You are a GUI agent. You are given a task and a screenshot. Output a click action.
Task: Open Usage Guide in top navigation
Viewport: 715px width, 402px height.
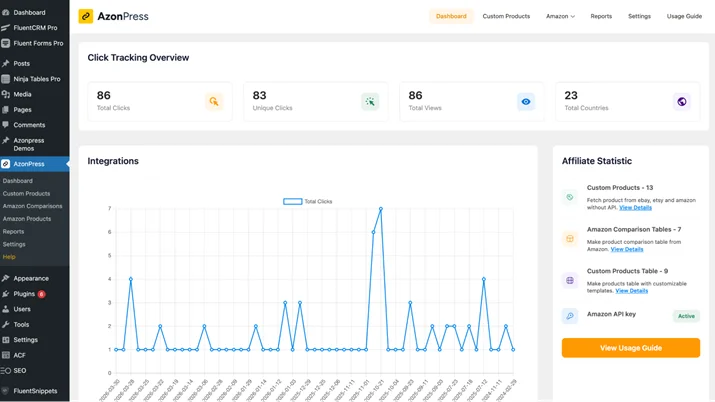coord(684,16)
